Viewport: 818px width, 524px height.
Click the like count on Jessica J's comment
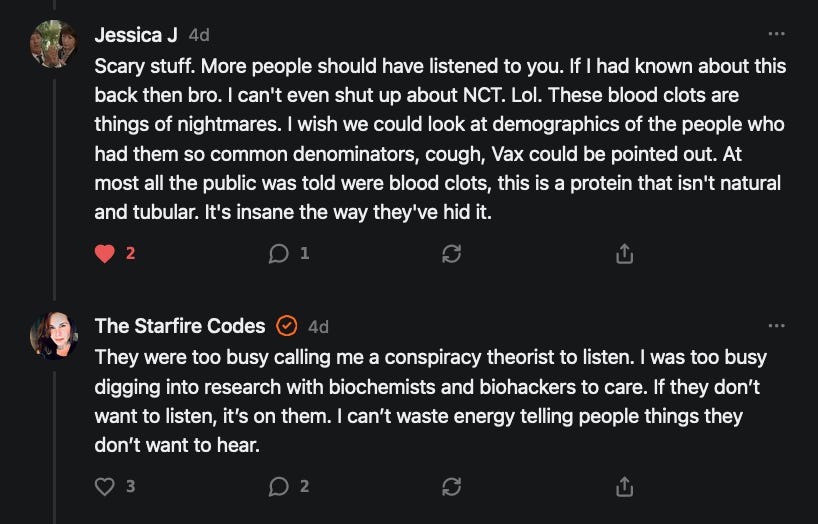pyautogui.click(x=130, y=254)
